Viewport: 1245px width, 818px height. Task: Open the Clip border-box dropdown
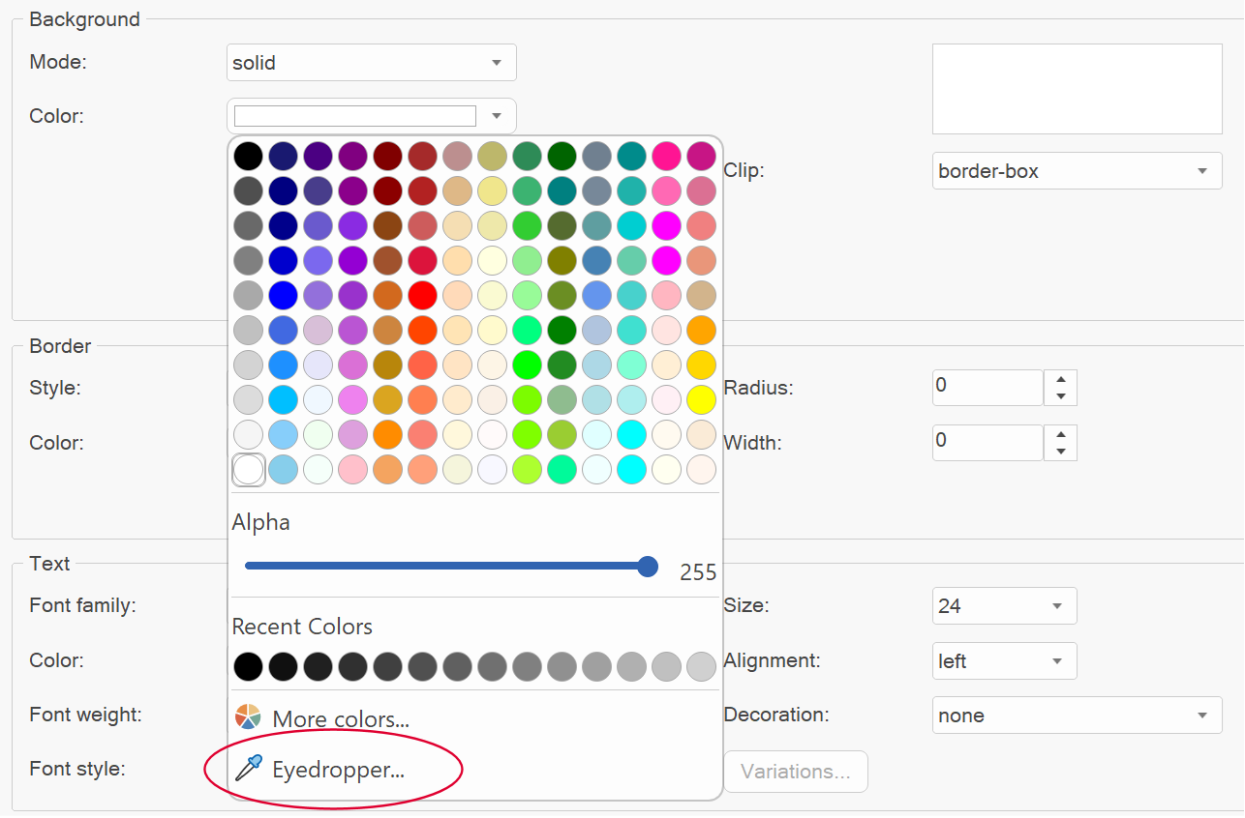tap(1077, 171)
